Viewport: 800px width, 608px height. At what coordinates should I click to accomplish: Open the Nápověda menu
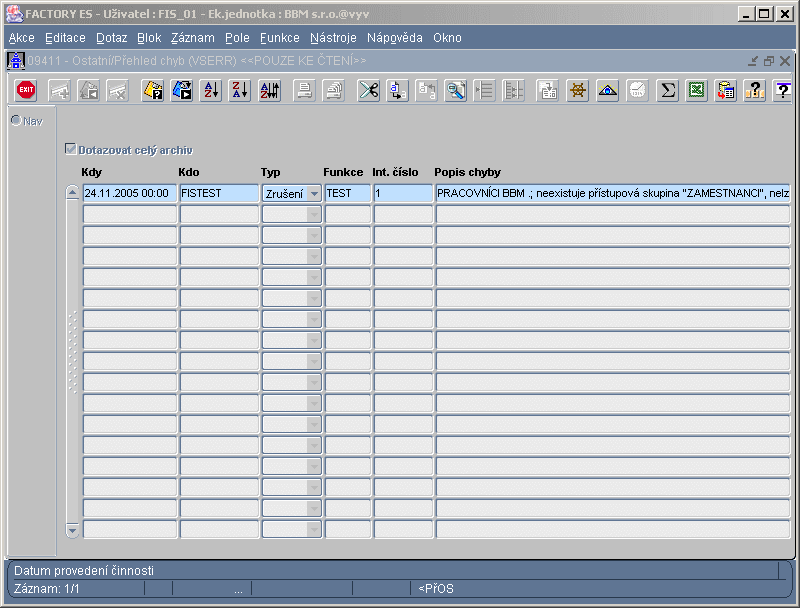[395, 38]
